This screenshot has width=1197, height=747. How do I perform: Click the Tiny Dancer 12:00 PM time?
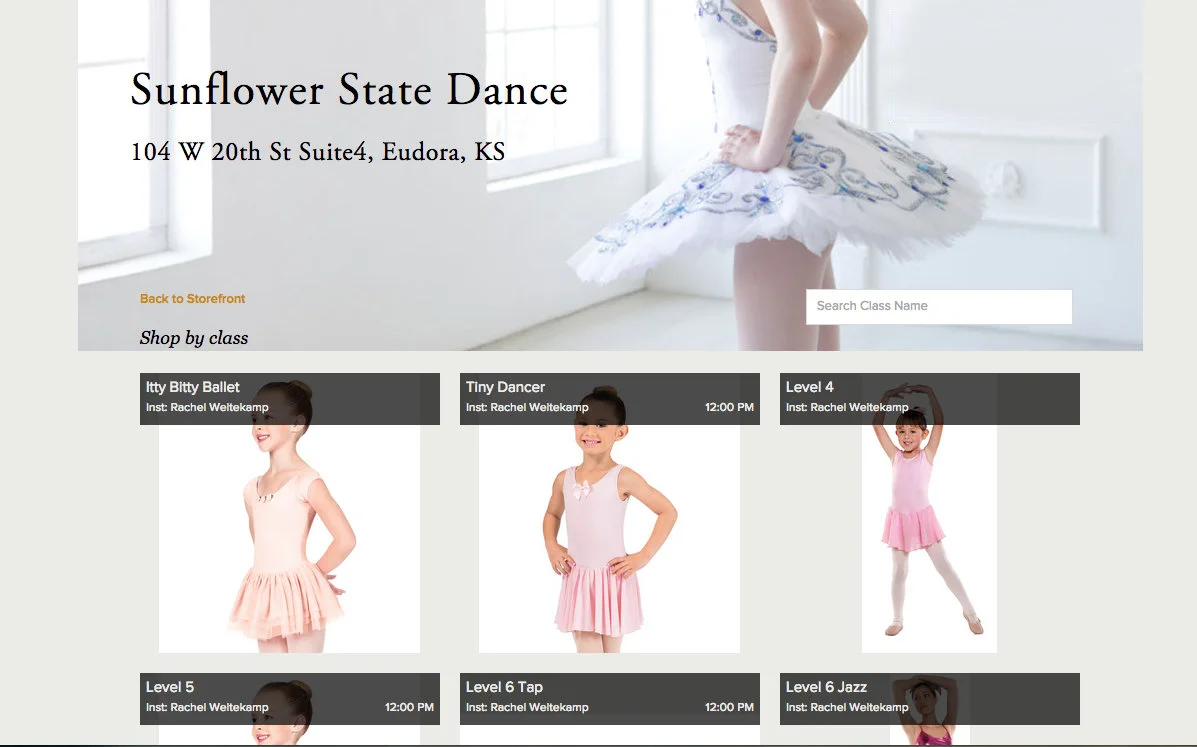coord(729,407)
